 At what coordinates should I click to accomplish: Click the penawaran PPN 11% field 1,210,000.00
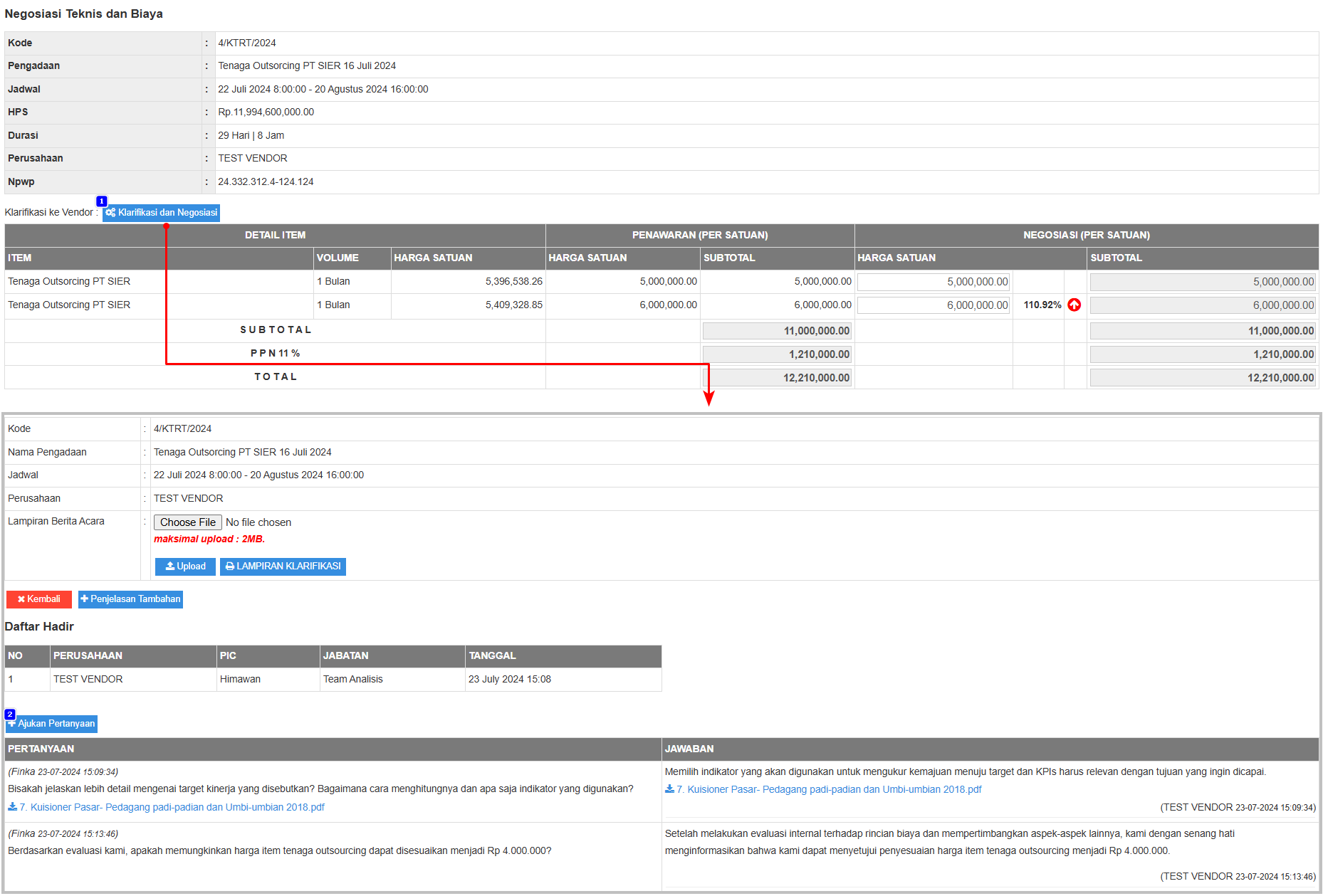[x=777, y=354]
